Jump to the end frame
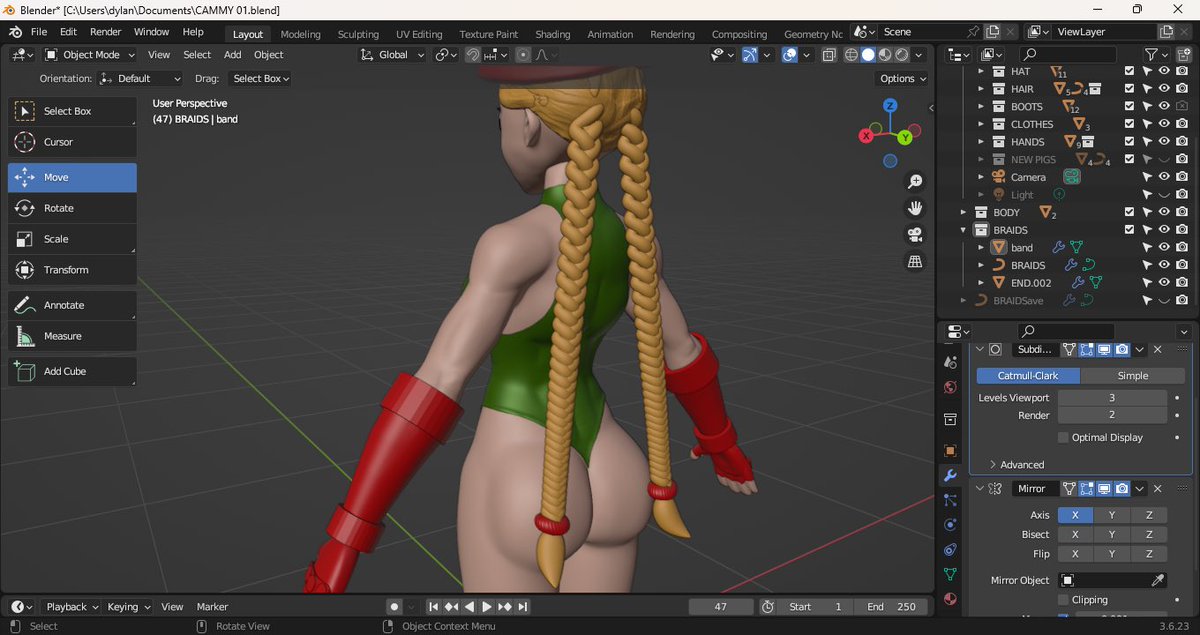 (x=522, y=607)
